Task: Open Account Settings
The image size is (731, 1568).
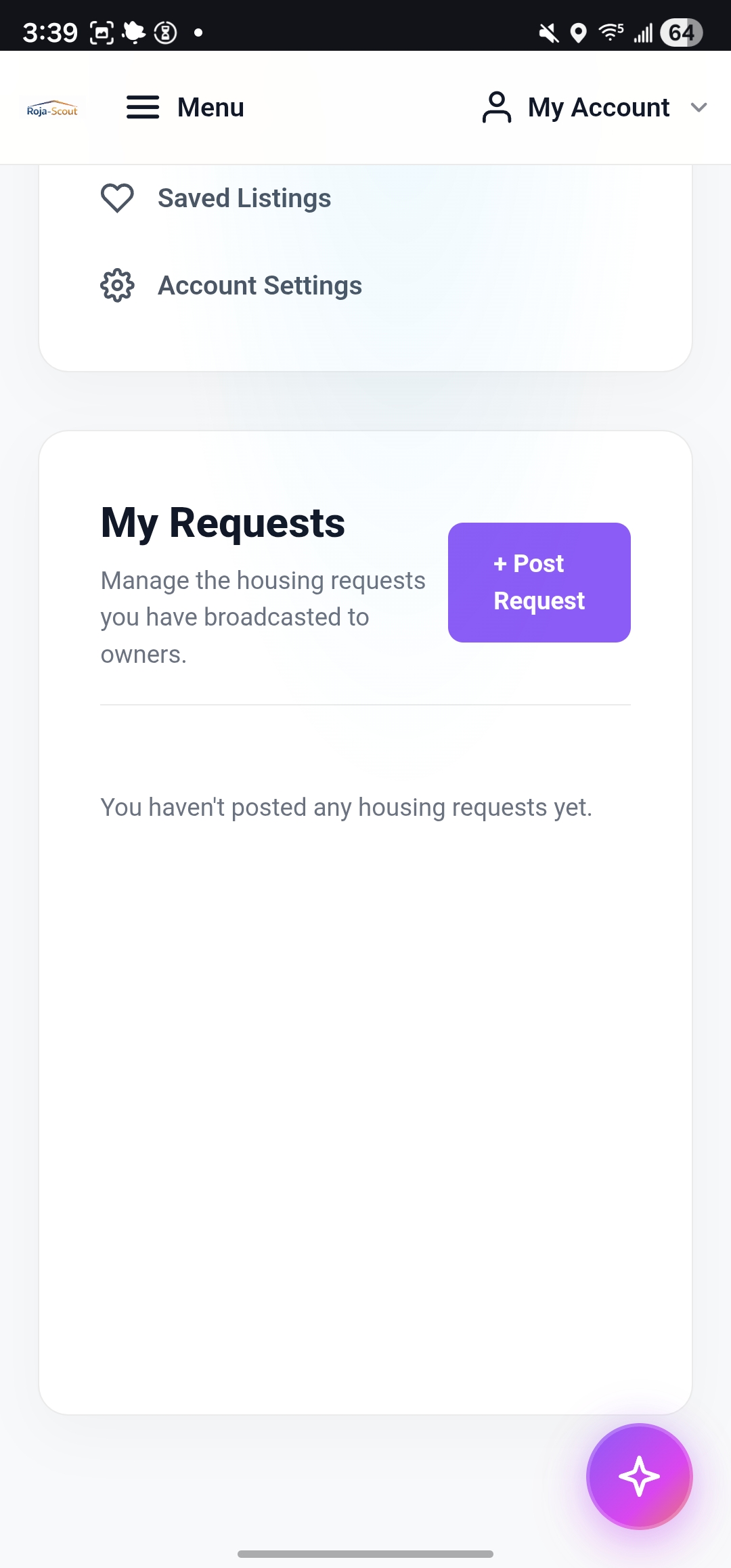Action: click(x=260, y=286)
